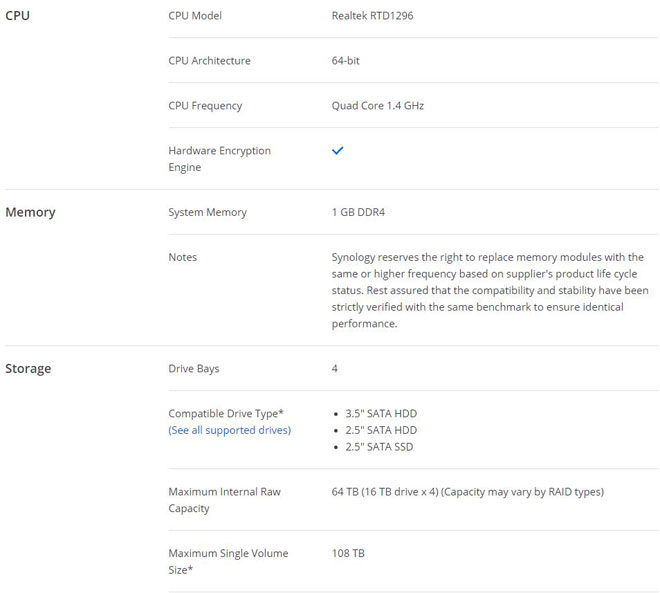Click the Hardware Encryption Engine checkmark icon
The image size is (660, 593).
tap(338, 150)
